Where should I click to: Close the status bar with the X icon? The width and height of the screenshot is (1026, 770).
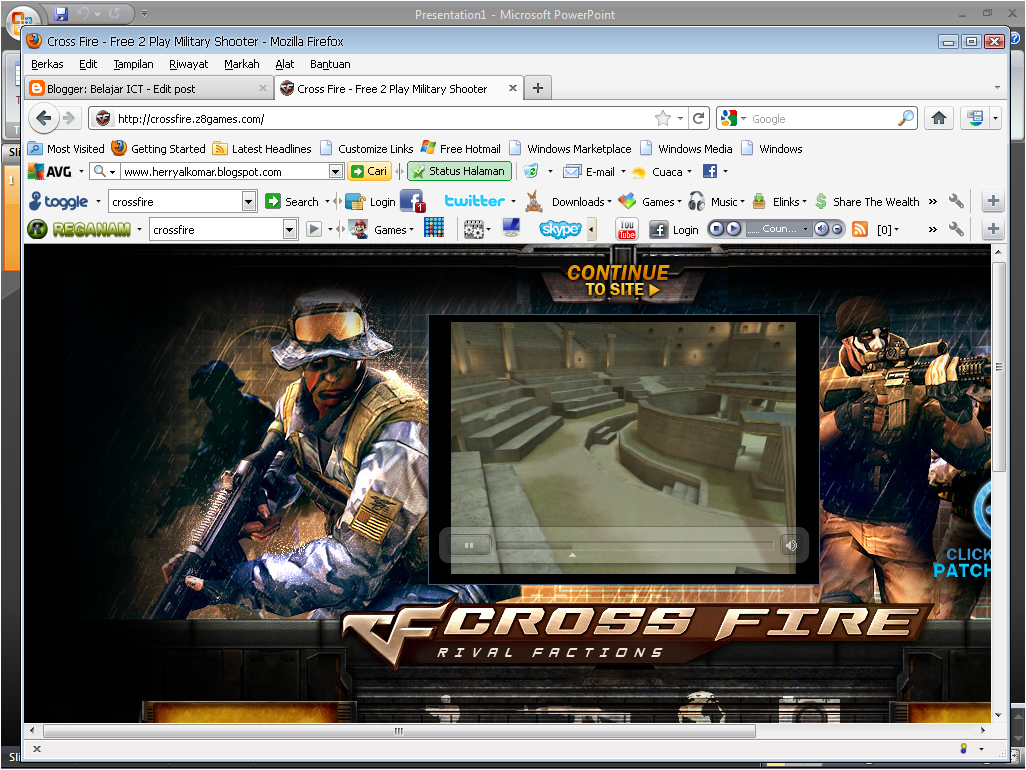[37, 748]
